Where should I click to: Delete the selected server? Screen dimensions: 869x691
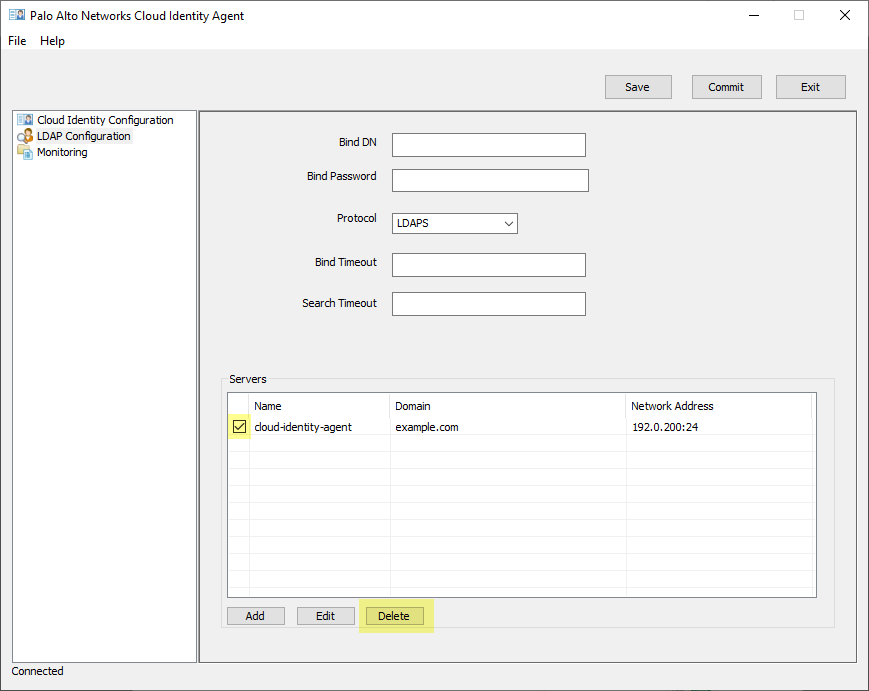point(393,616)
